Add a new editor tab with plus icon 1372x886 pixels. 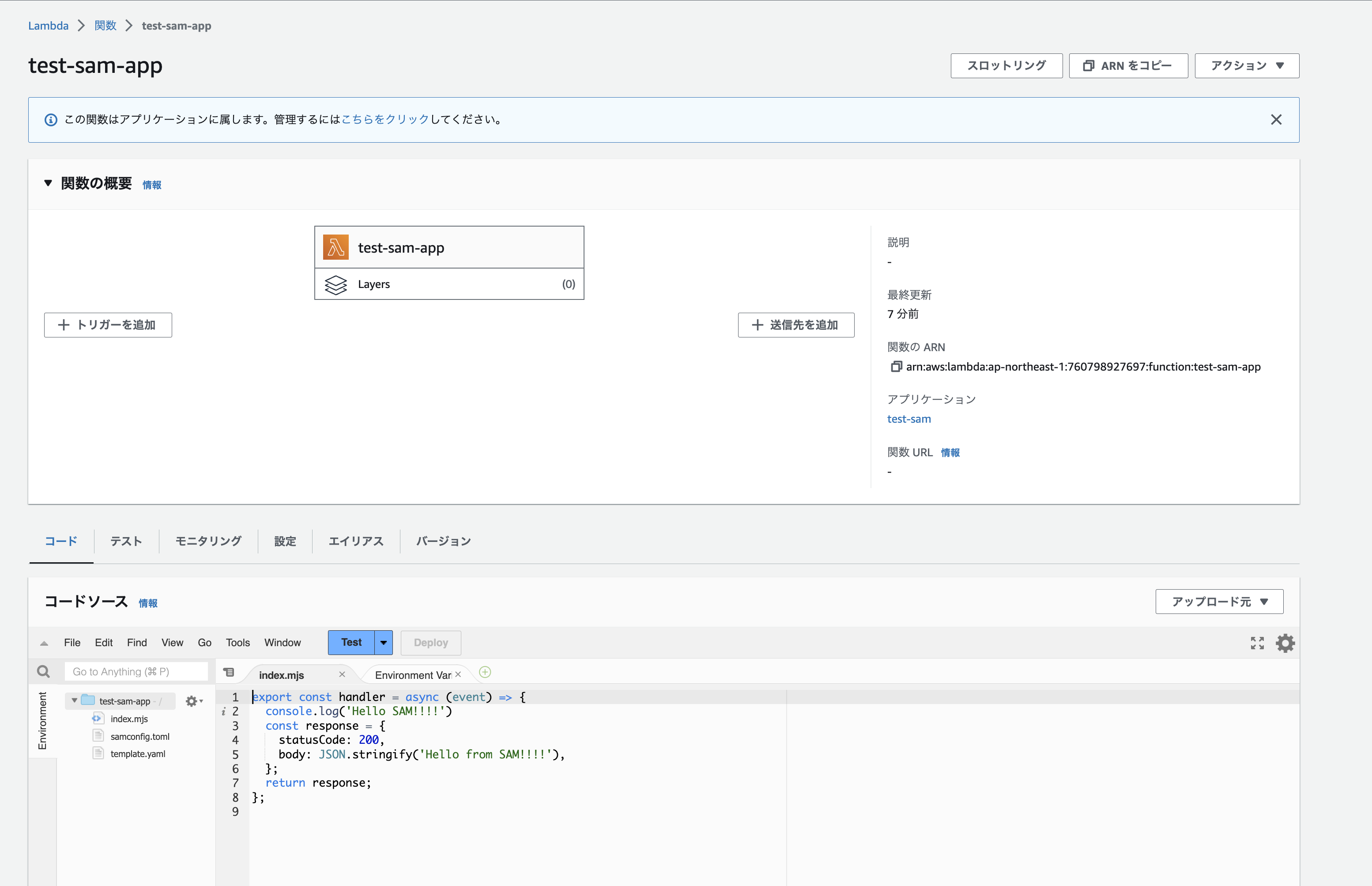click(485, 672)
